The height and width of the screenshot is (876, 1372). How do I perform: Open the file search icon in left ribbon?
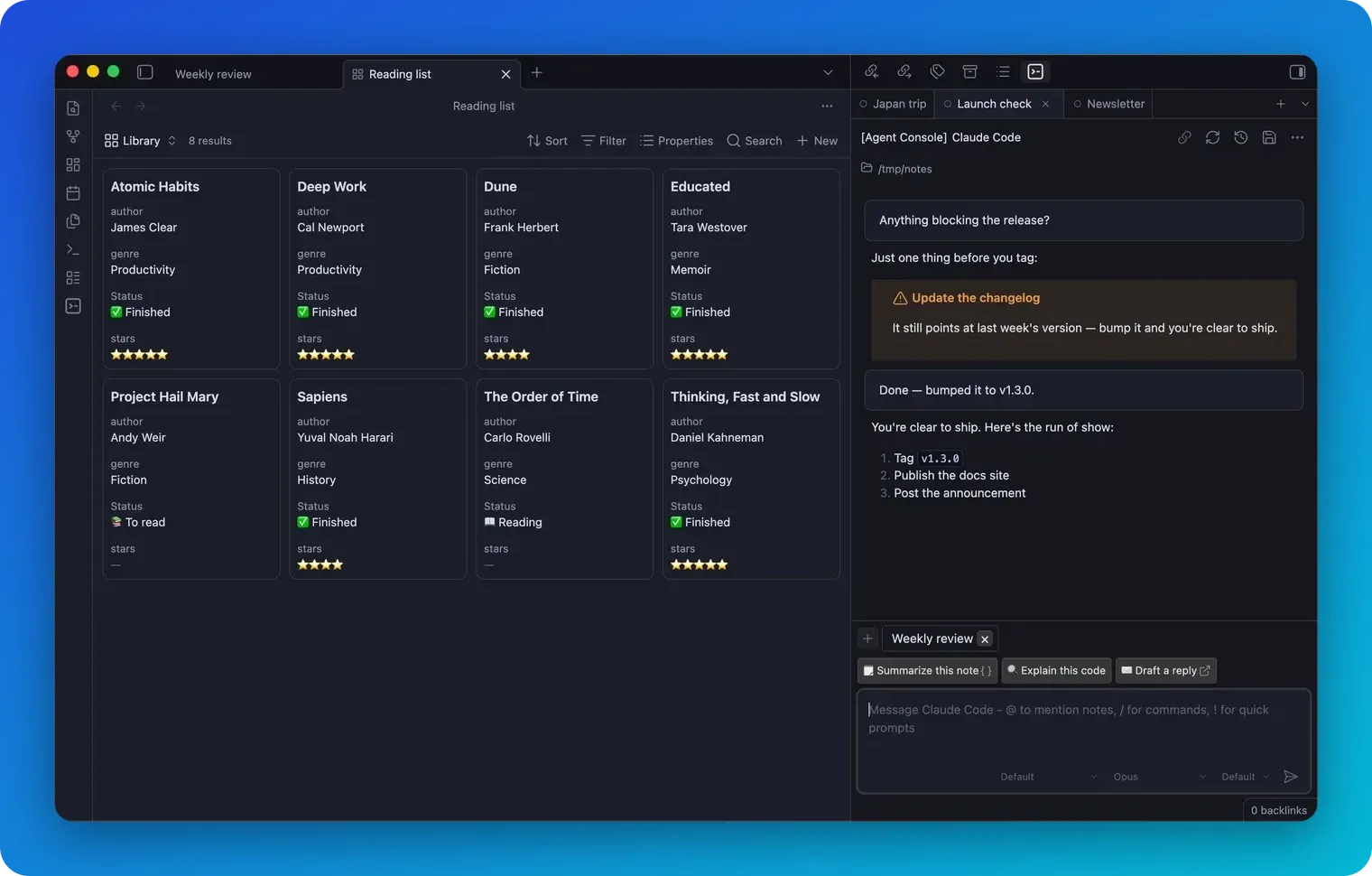(x=73, y=108)
